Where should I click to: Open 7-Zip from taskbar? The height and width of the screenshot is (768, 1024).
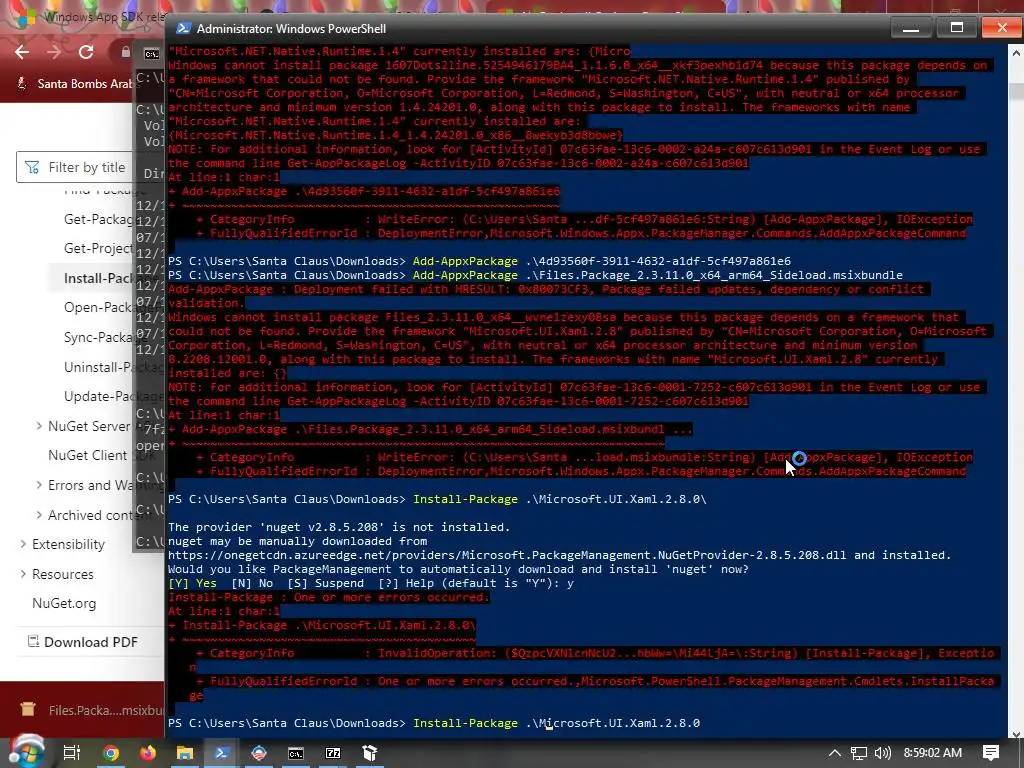[333, 753]
